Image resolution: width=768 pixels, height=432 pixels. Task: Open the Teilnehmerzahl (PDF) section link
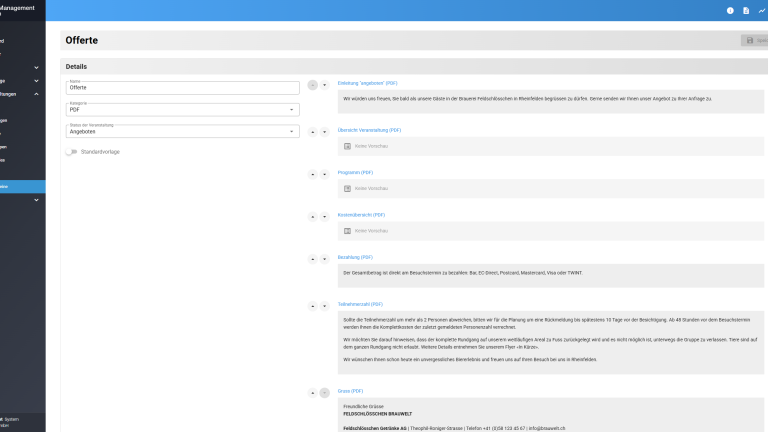pos(360,304)
